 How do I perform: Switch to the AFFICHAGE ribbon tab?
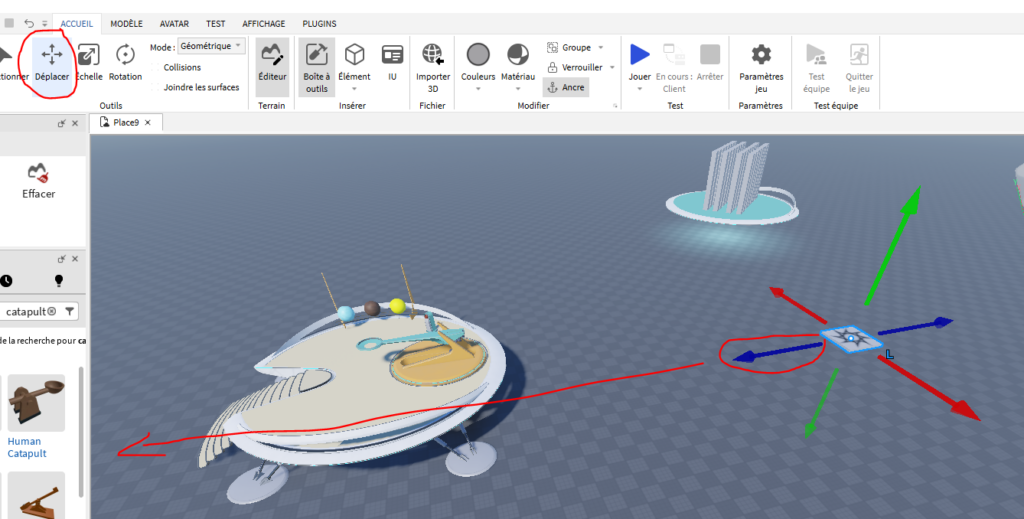click(264, 24)
